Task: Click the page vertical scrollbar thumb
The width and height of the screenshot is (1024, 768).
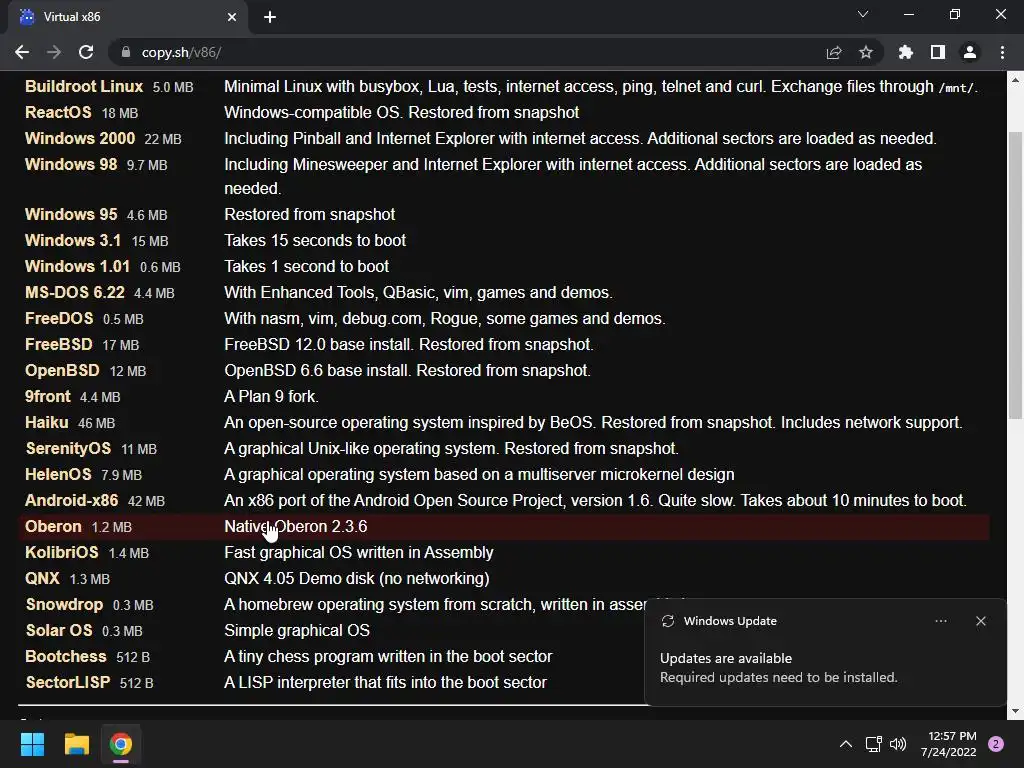Action: pos(1016,274)
